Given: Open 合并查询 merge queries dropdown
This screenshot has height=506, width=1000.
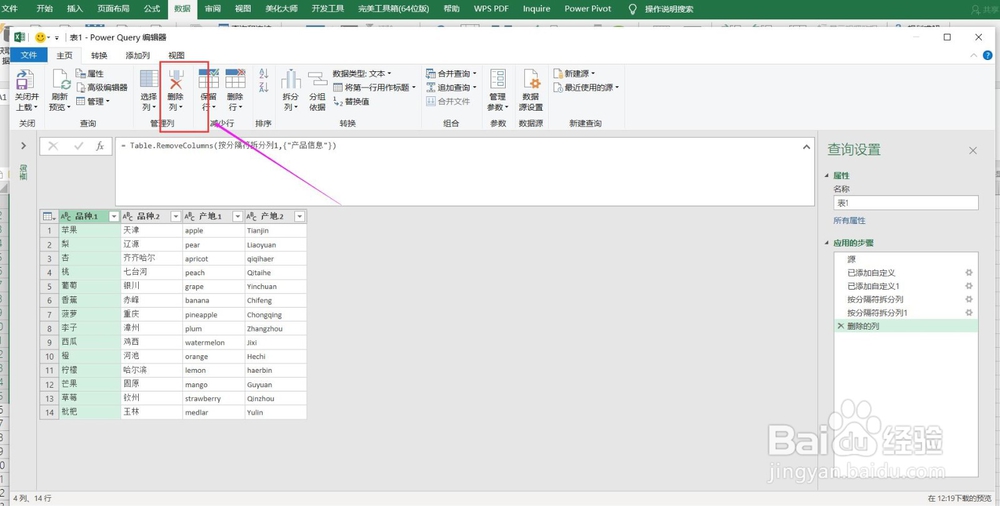Looking at the screenshot, I should [x=452, y=73].
